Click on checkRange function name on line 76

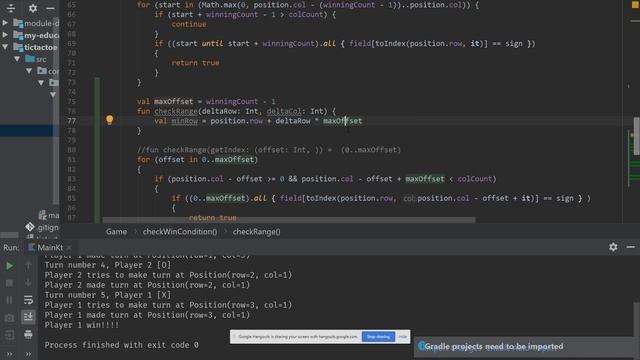coord(176,111)
